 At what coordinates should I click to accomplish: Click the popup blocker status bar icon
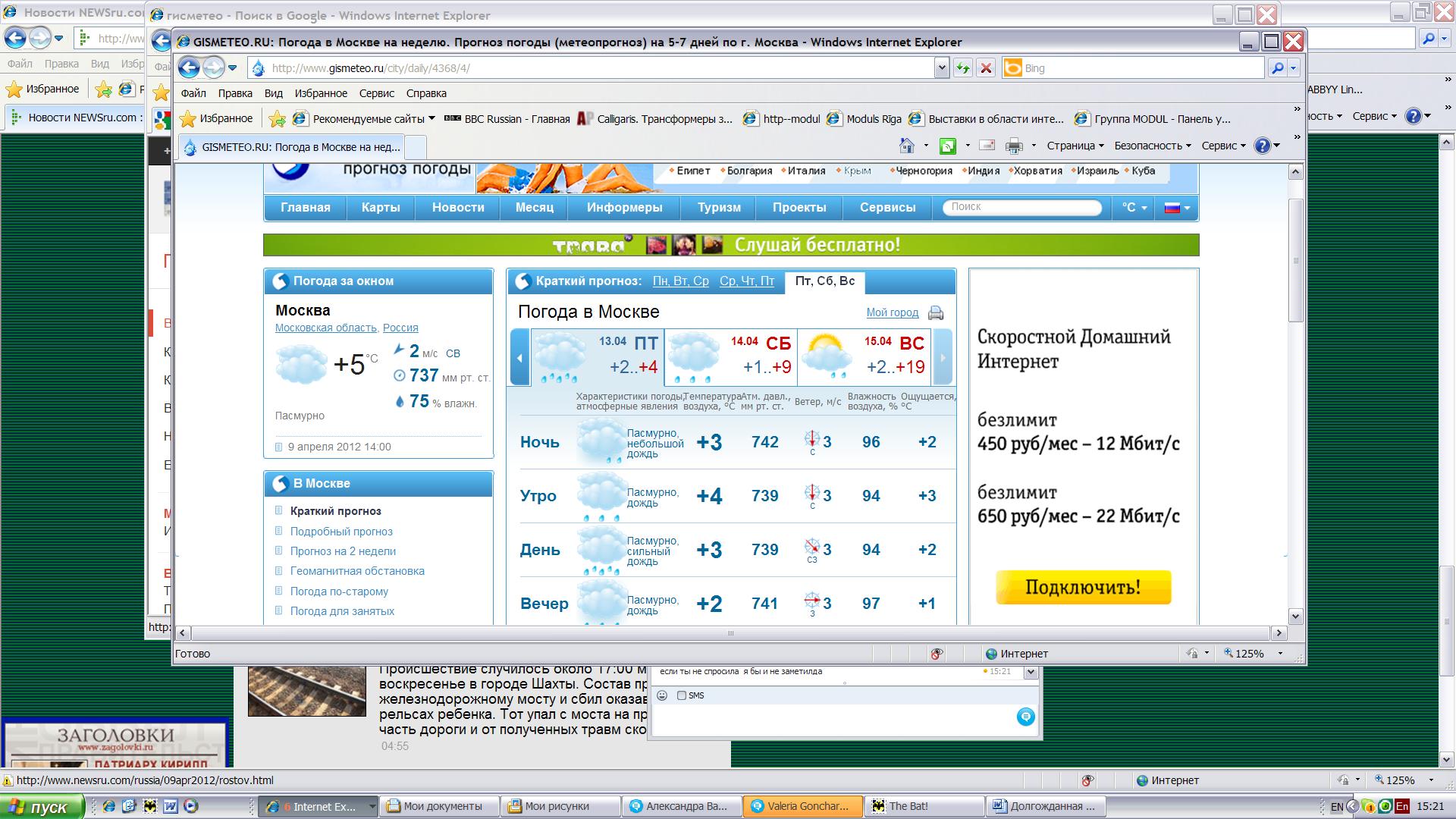tap(937, 654)
